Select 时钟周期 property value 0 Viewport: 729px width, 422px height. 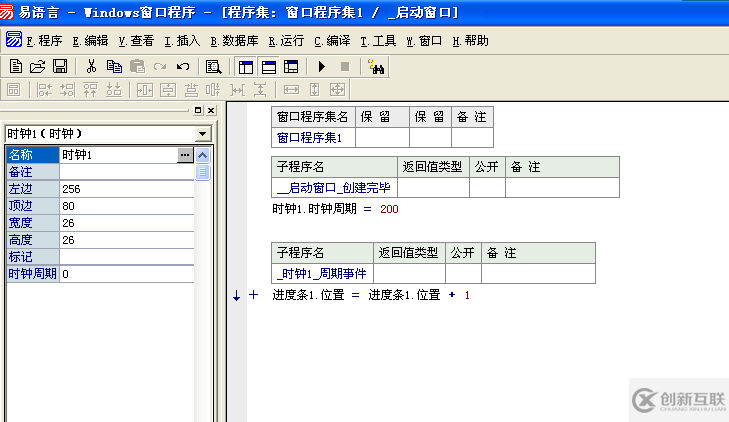click(x=126, y=274)
